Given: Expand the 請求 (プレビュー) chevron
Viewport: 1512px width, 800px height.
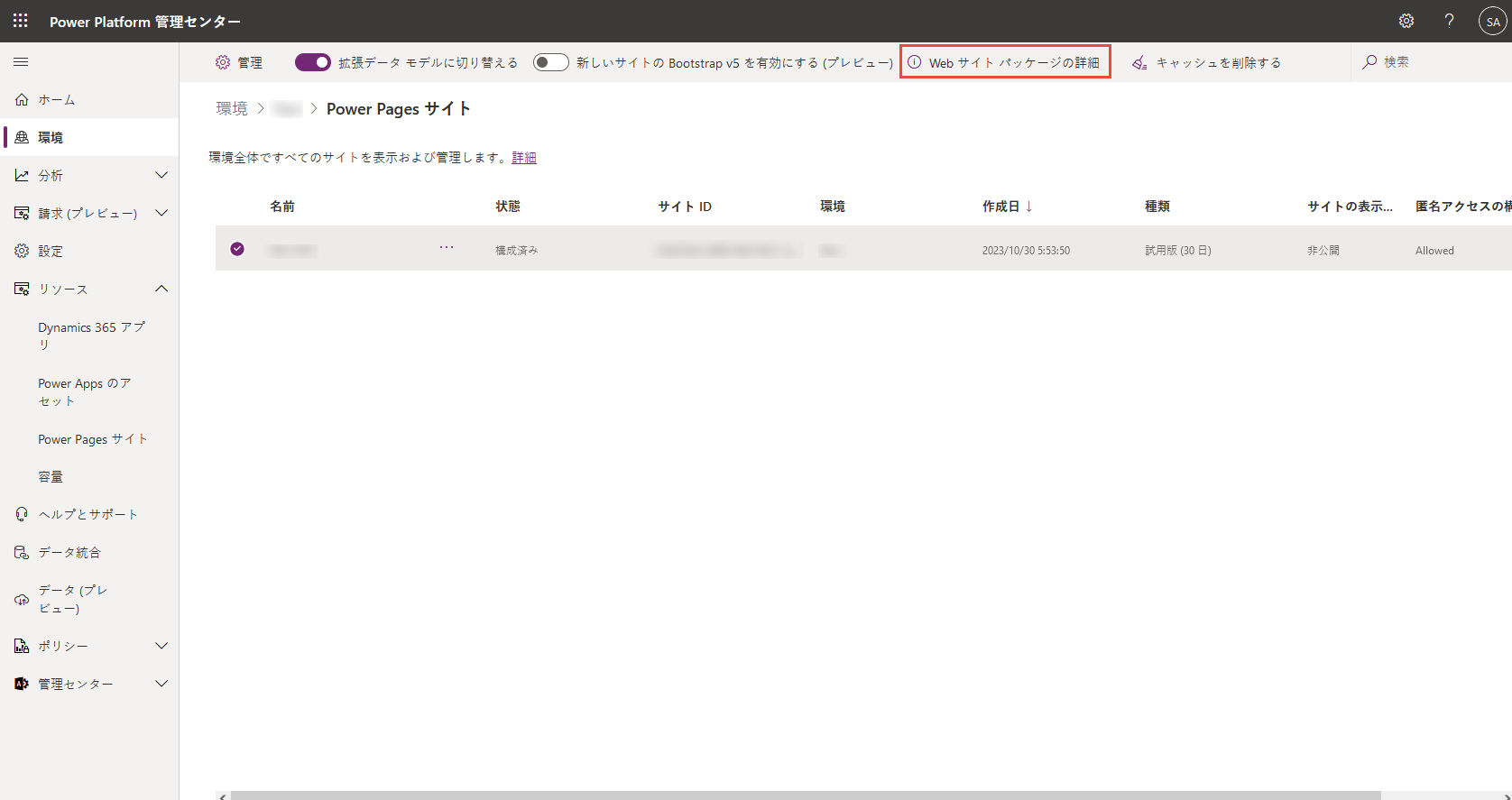Looking at the screenshot, I should tap(161, 213).
